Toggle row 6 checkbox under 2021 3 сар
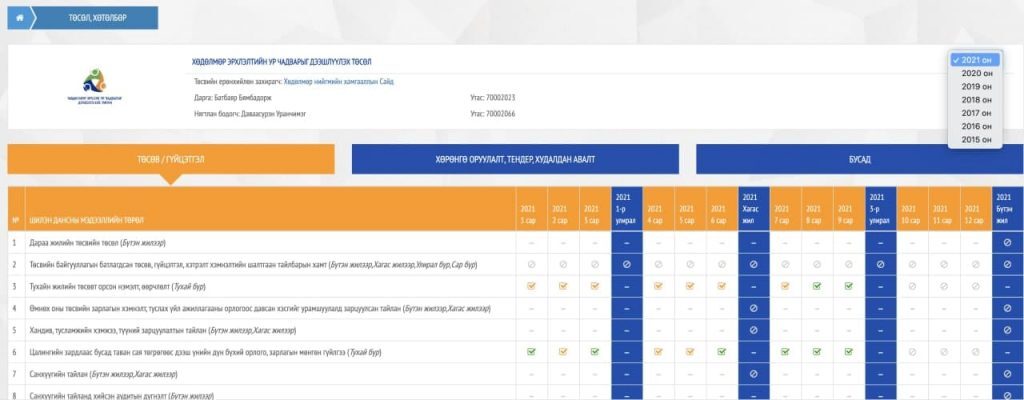 (594, 352)
